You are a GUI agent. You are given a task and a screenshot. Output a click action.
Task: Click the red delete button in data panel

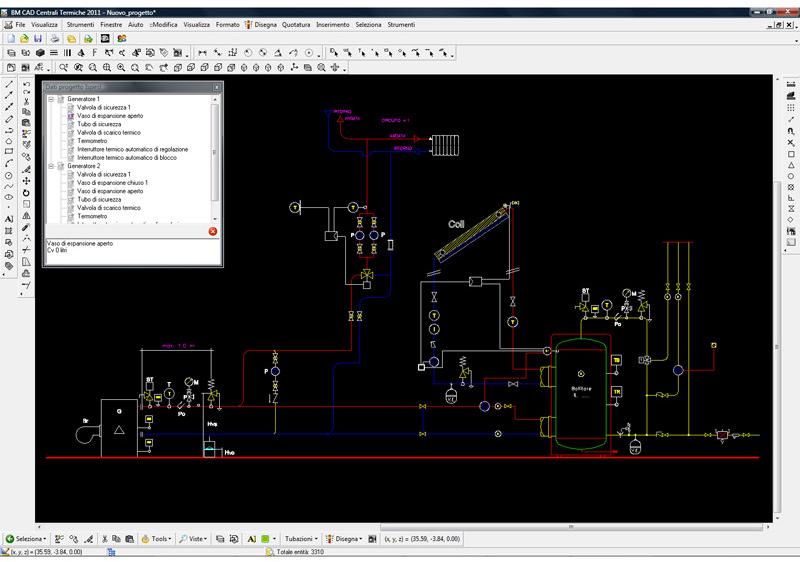(x=212, y=232)
